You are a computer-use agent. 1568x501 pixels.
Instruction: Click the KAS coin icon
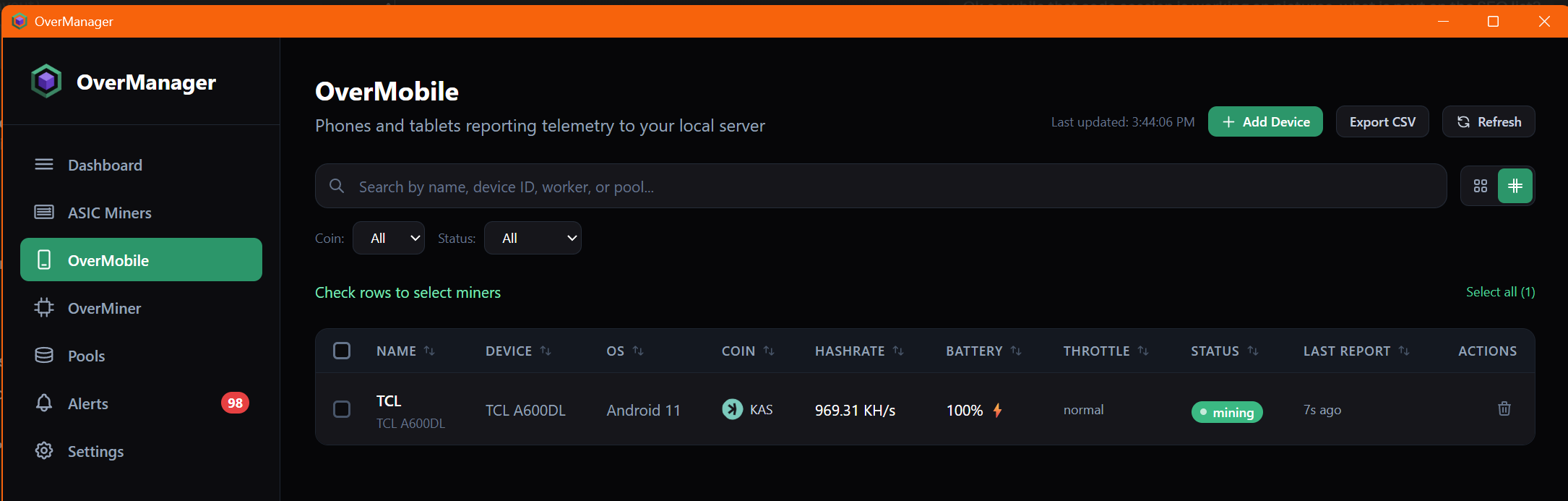(x=732, y=409)
